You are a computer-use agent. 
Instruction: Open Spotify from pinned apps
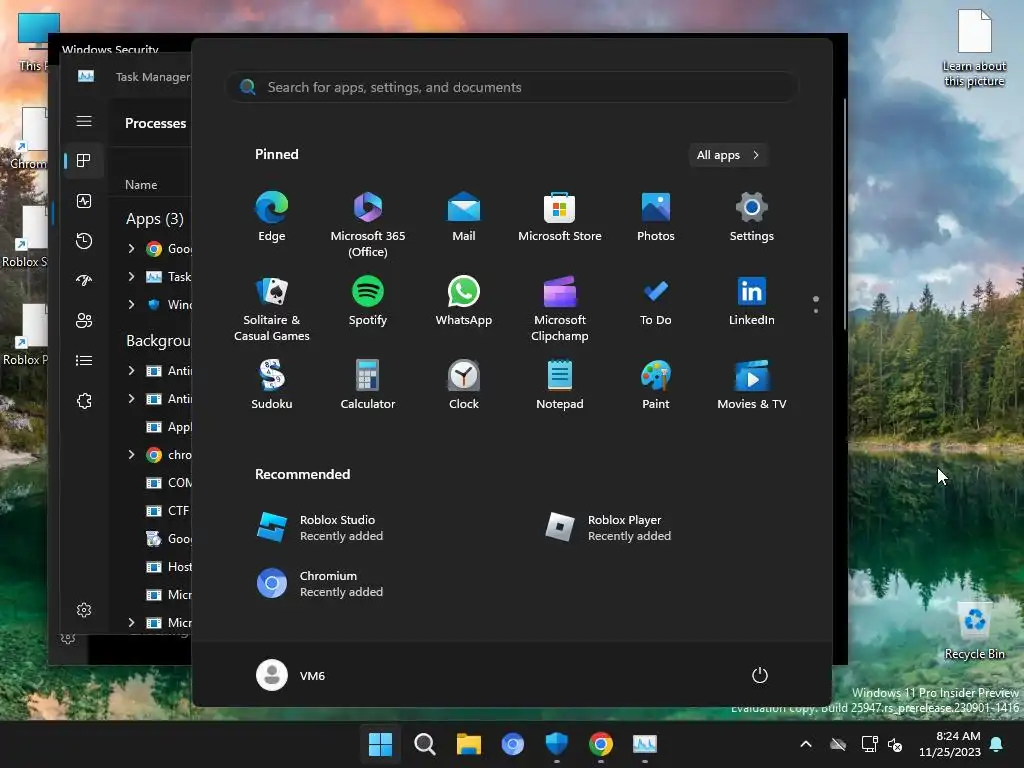368,301
